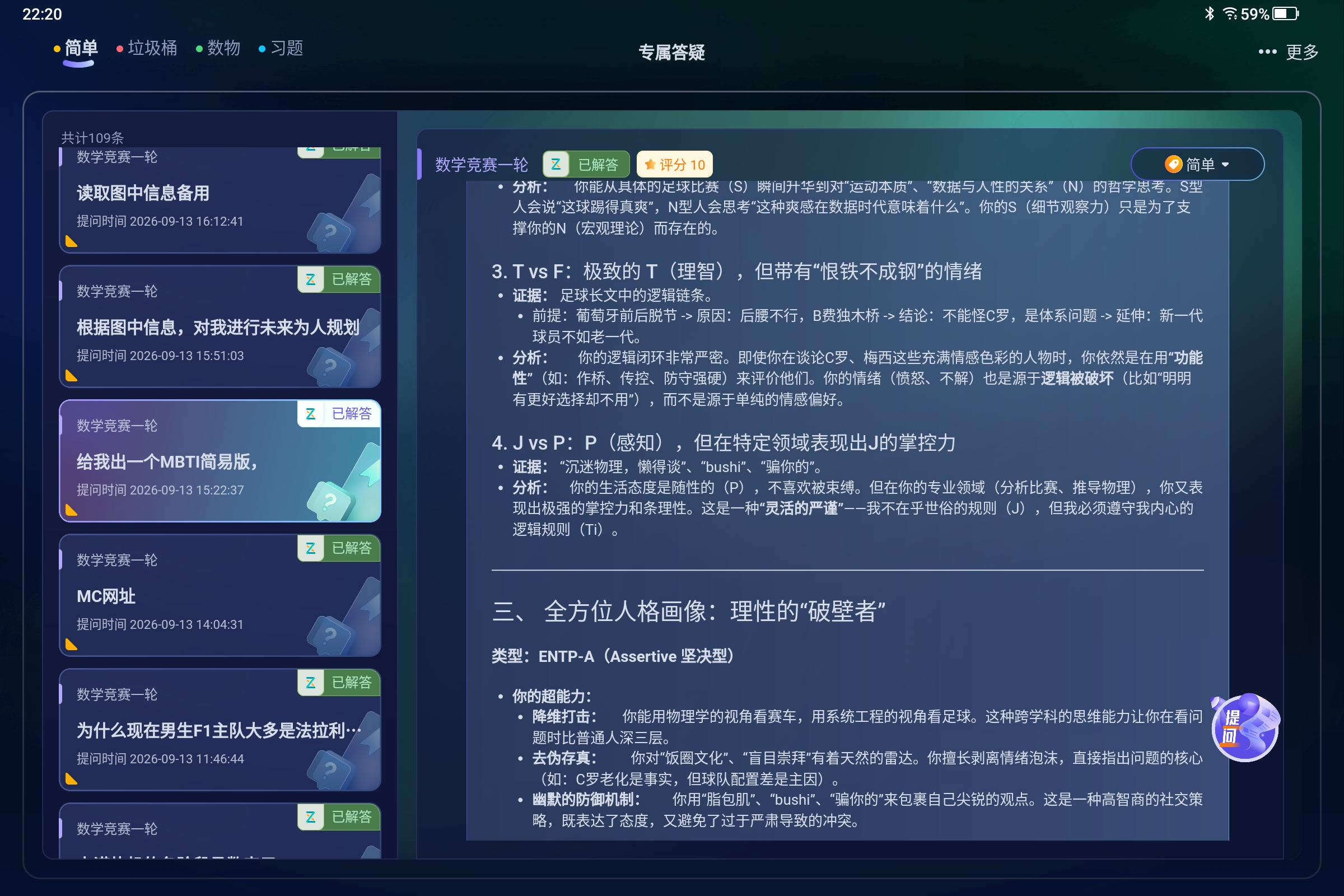
Task: Click the 去伪存真 bullet text
Action: [x=867, y=768]
